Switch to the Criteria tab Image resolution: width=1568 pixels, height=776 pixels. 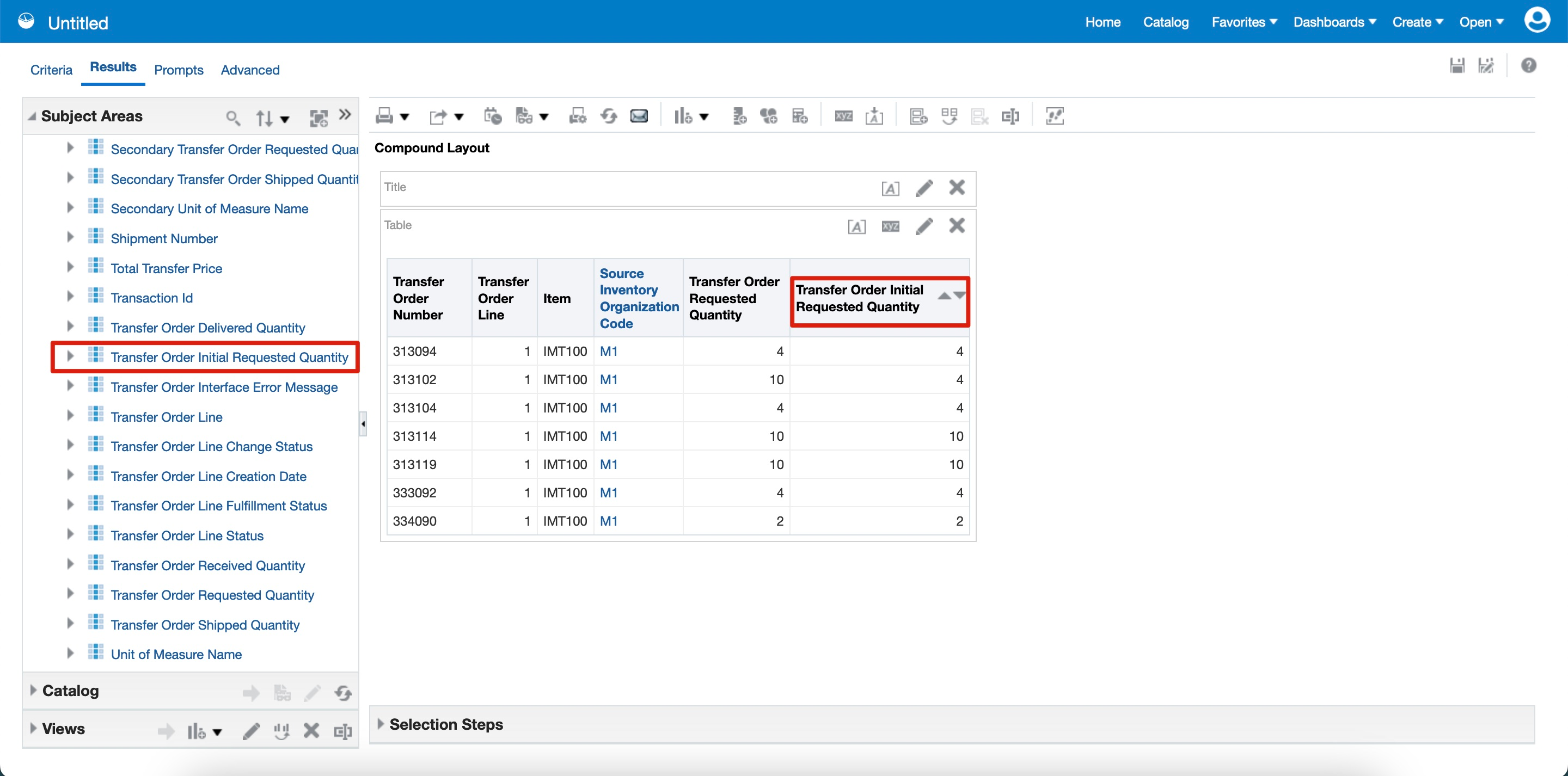pyautogui.click(x=51, y=70)
